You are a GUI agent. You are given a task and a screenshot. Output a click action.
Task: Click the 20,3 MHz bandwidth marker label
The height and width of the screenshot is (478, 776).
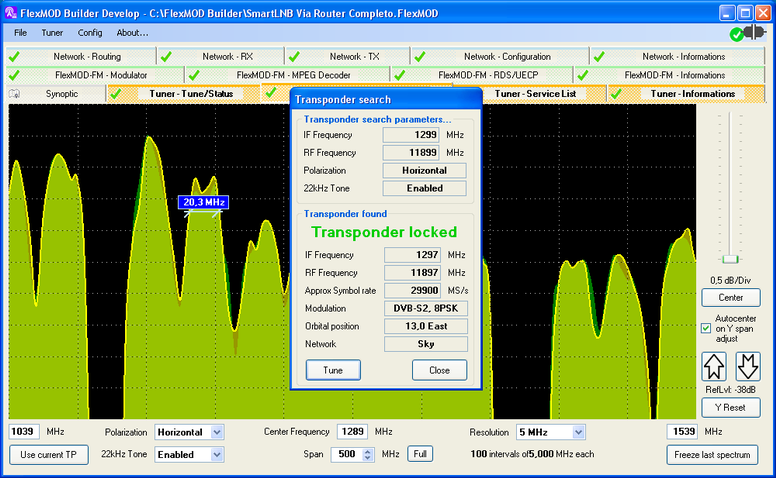pos(204,202)
